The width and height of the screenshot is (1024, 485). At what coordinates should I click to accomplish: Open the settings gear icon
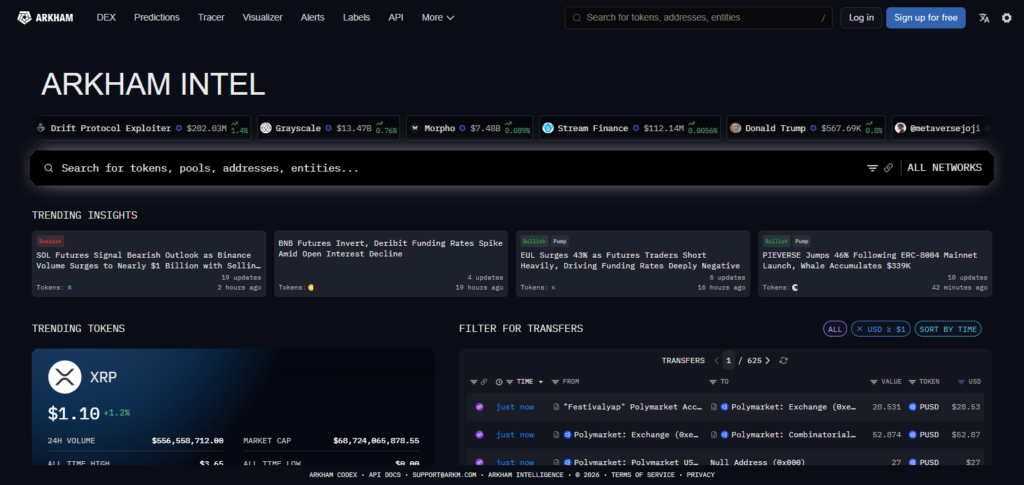[x=1006, y=18]
